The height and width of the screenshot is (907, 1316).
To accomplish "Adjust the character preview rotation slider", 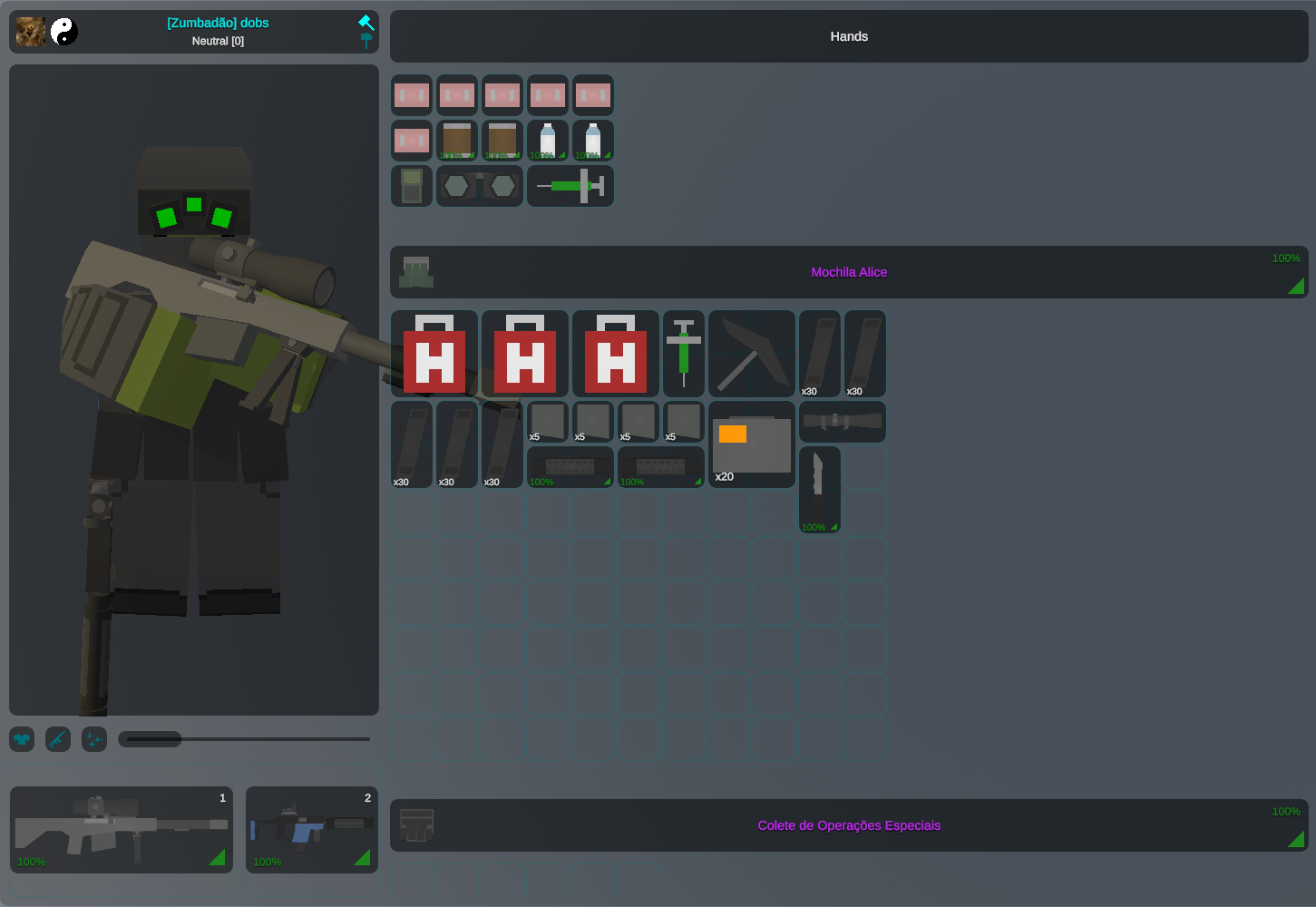I will point(244,739).
